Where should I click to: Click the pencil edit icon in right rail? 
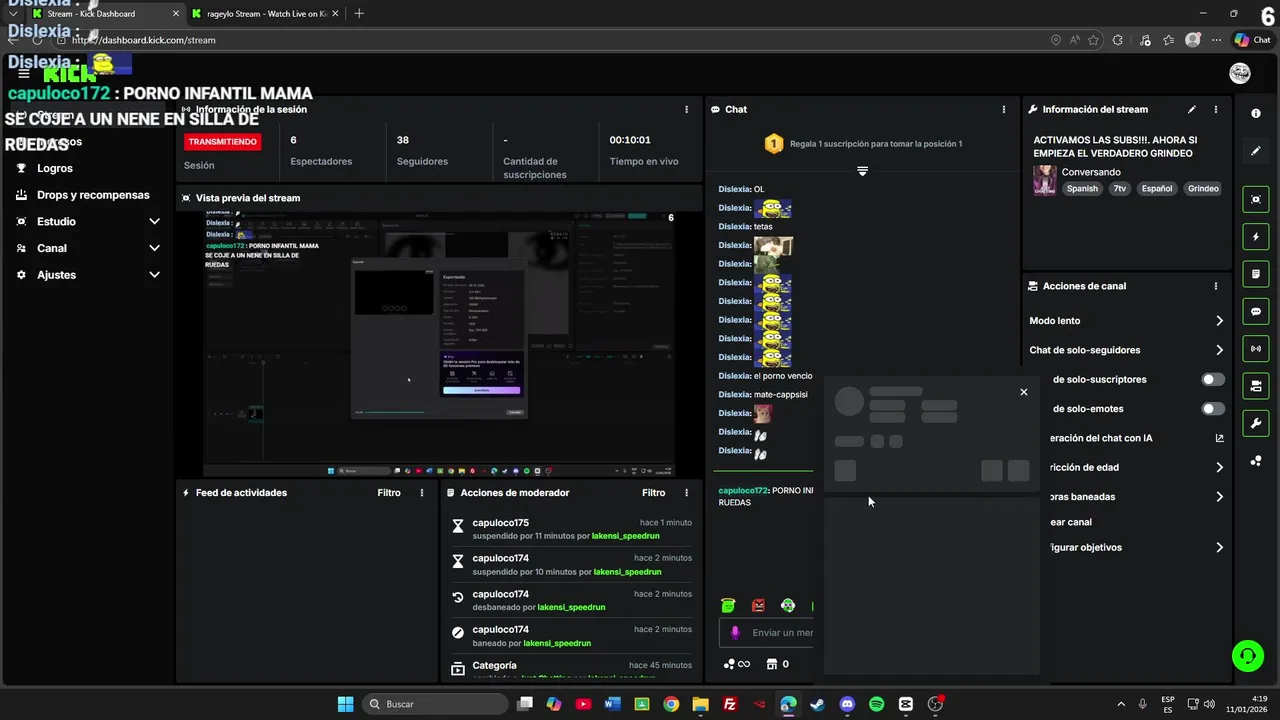[x=1256, y=151]
